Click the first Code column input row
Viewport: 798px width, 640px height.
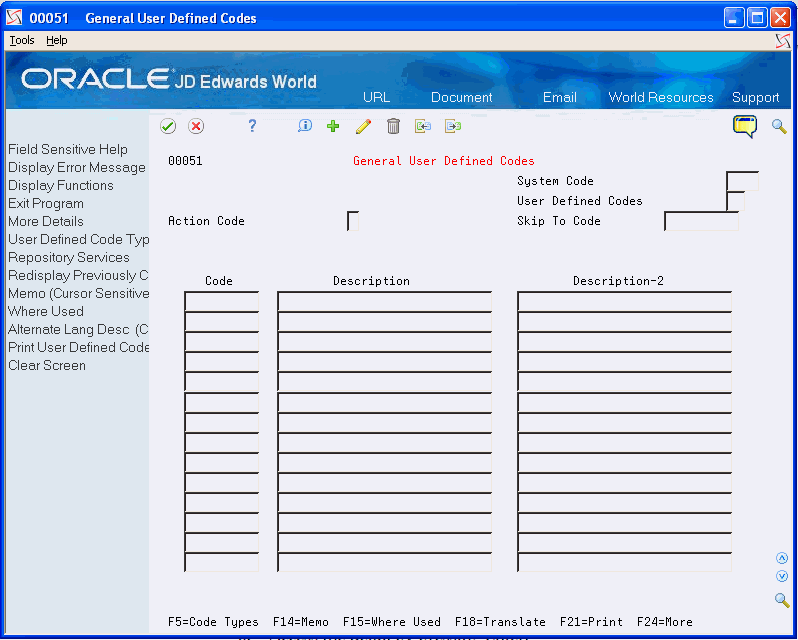221,302
